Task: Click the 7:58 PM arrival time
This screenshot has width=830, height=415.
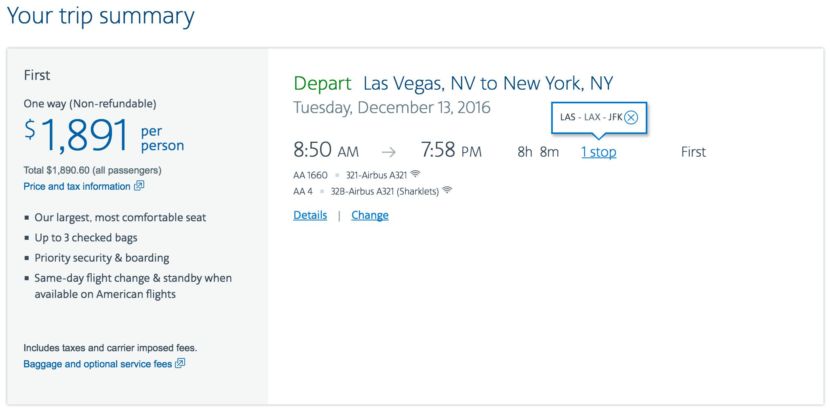Action: point(451,152)
